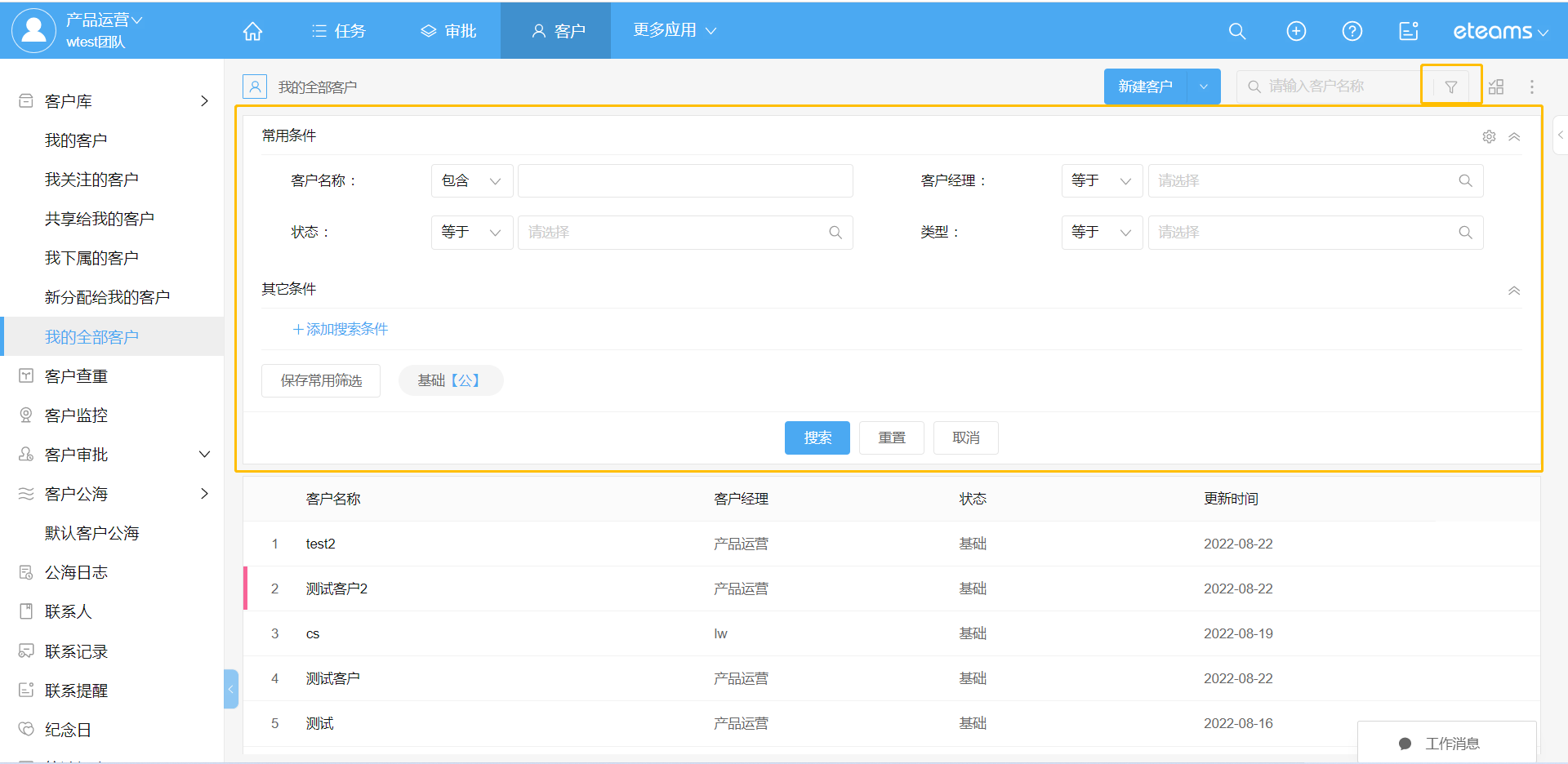This screenshot has height=764, width=1568.
Task: Click the 客户名称 filter text field
Action: click(x=685, y=181)
